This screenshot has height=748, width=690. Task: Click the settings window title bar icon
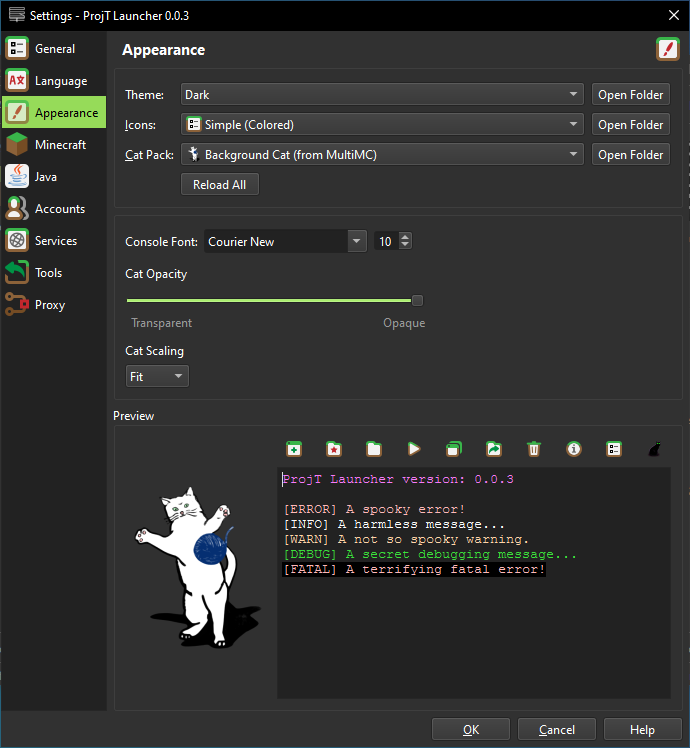pyautogui.click(x=17, y=15)
